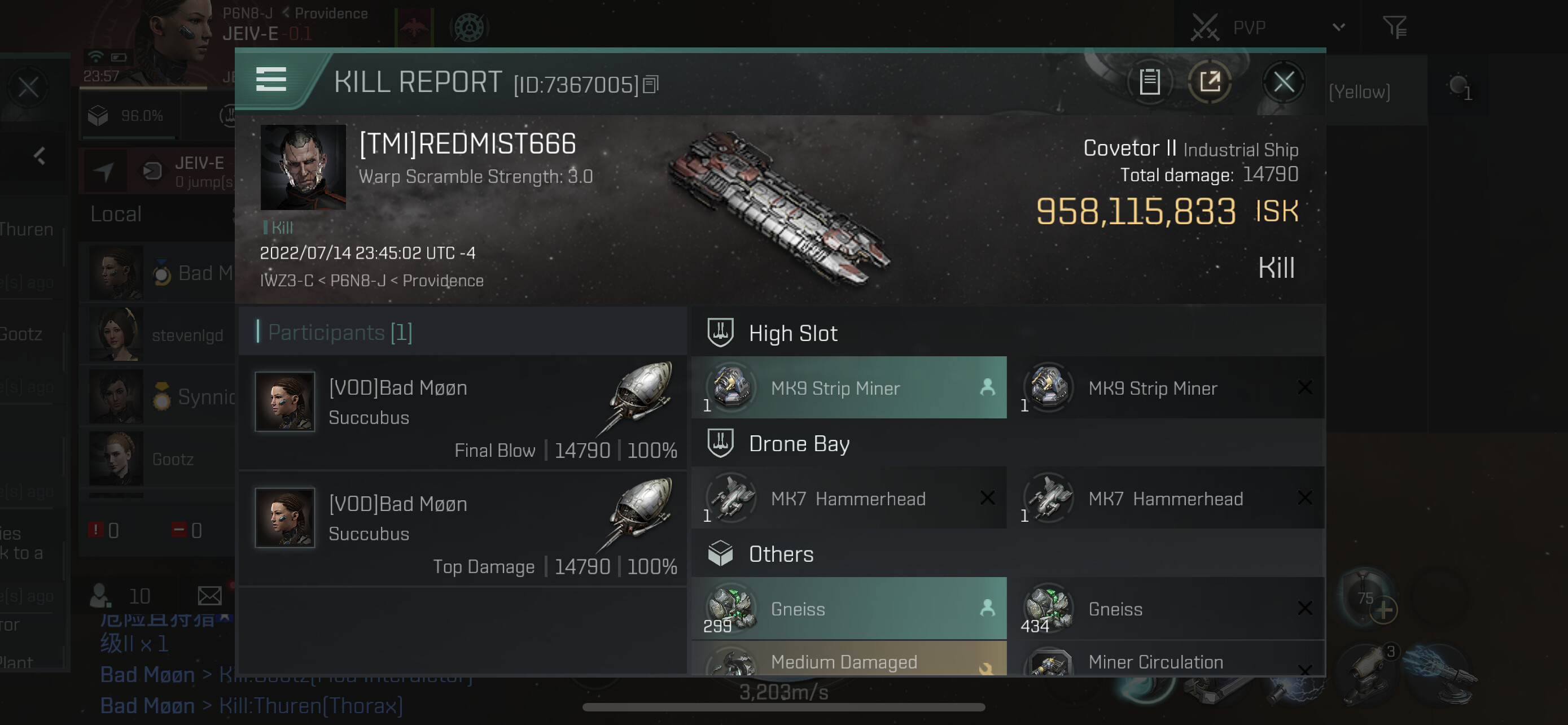Share the kill report externally
1568x725 pixels.
point(1210,81)
